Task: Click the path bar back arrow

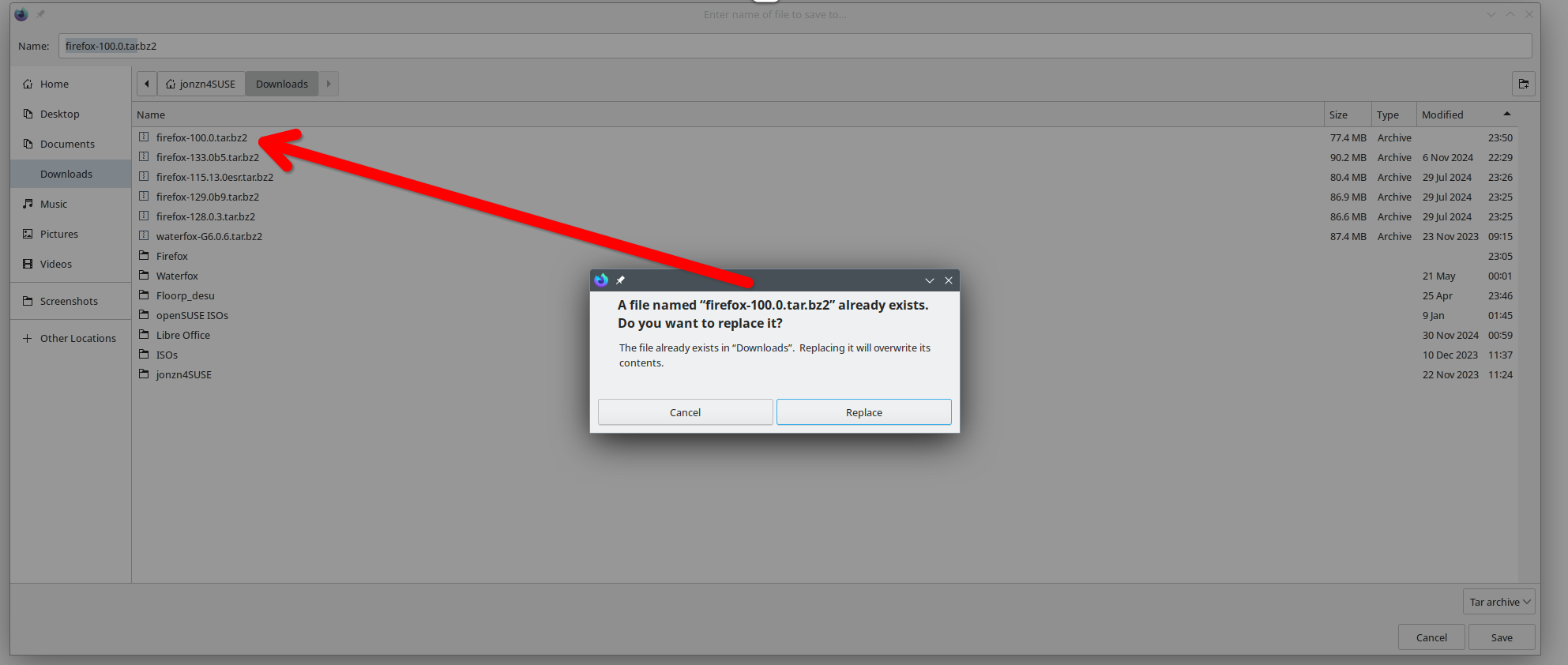Action: point(147,84)
